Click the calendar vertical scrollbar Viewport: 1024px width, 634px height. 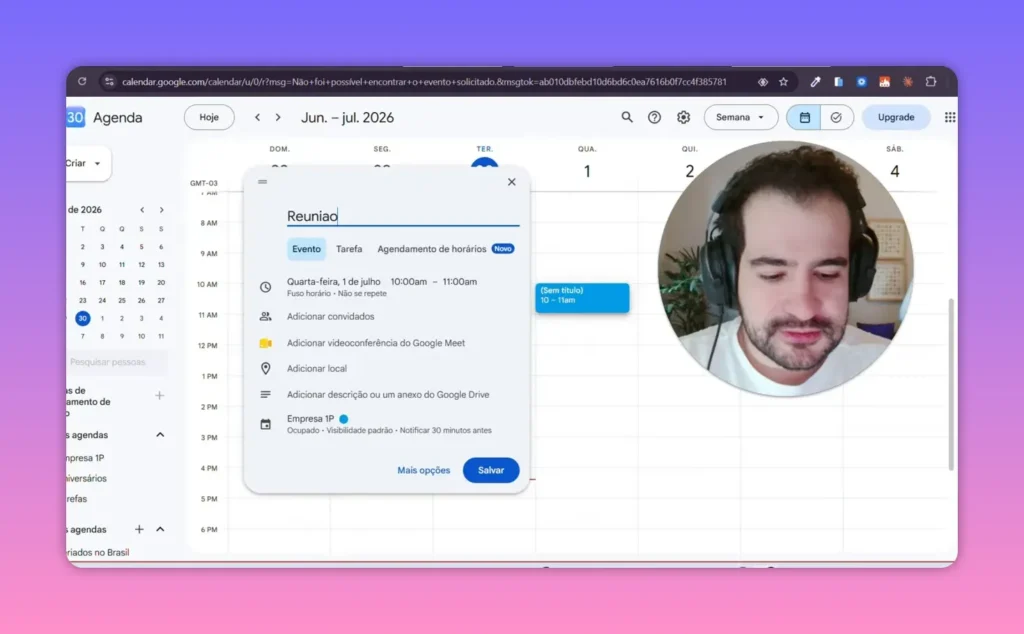click(x=951, y=384)
